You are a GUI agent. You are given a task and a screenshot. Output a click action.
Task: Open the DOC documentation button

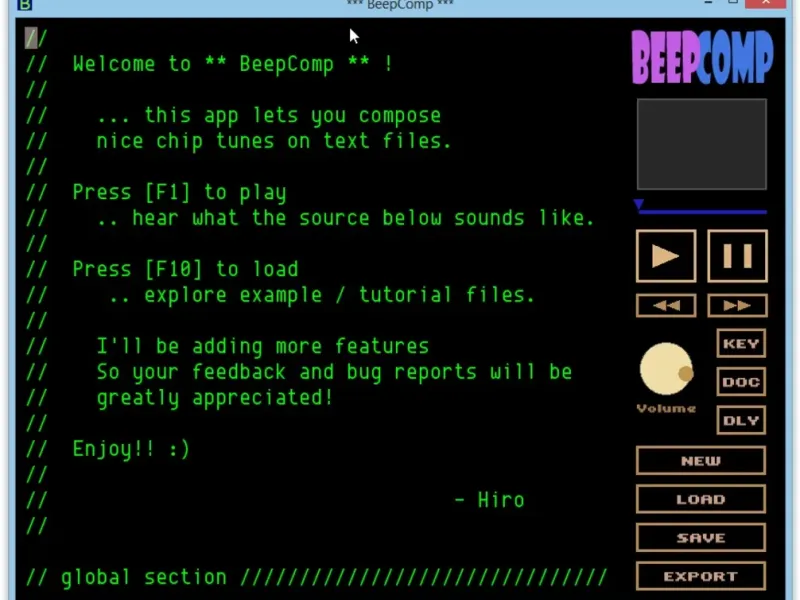(x=741, y=382)
